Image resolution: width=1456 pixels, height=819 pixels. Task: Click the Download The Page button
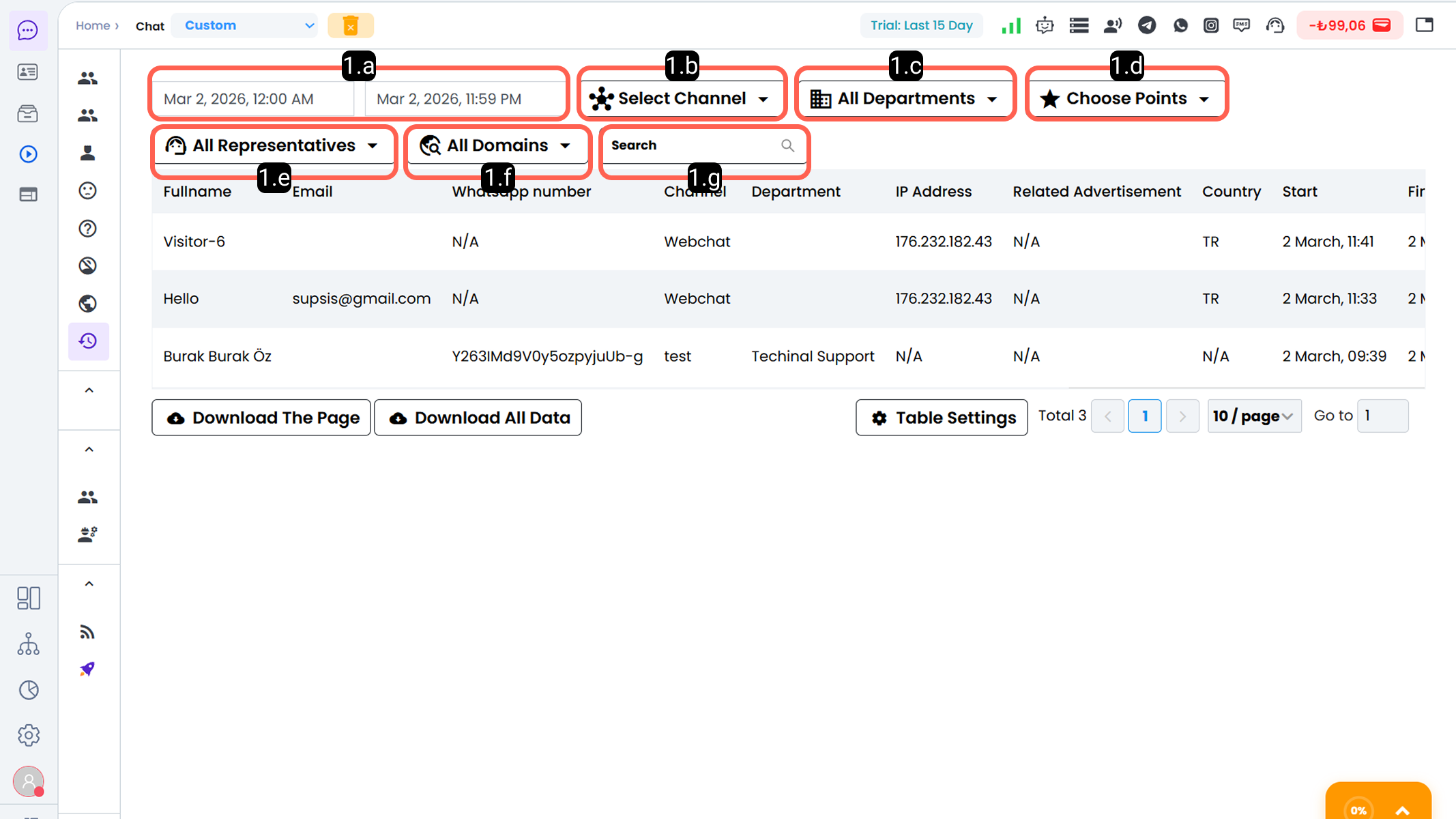[261, 418]
